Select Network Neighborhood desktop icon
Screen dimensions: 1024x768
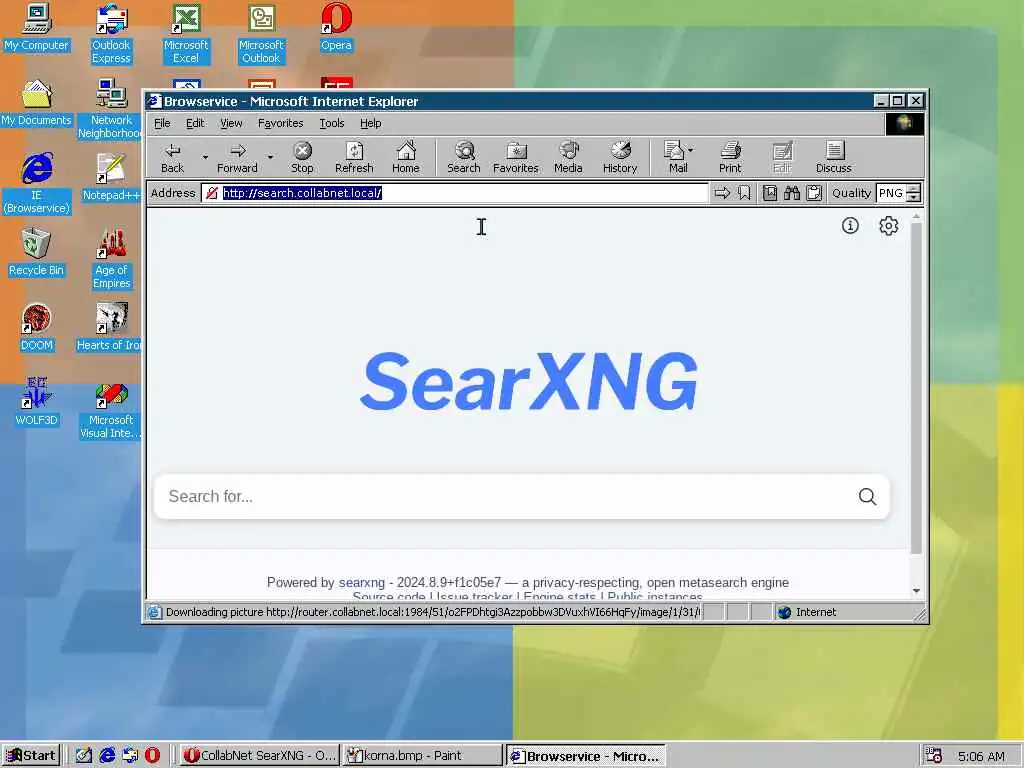click(x=110, y=109)
